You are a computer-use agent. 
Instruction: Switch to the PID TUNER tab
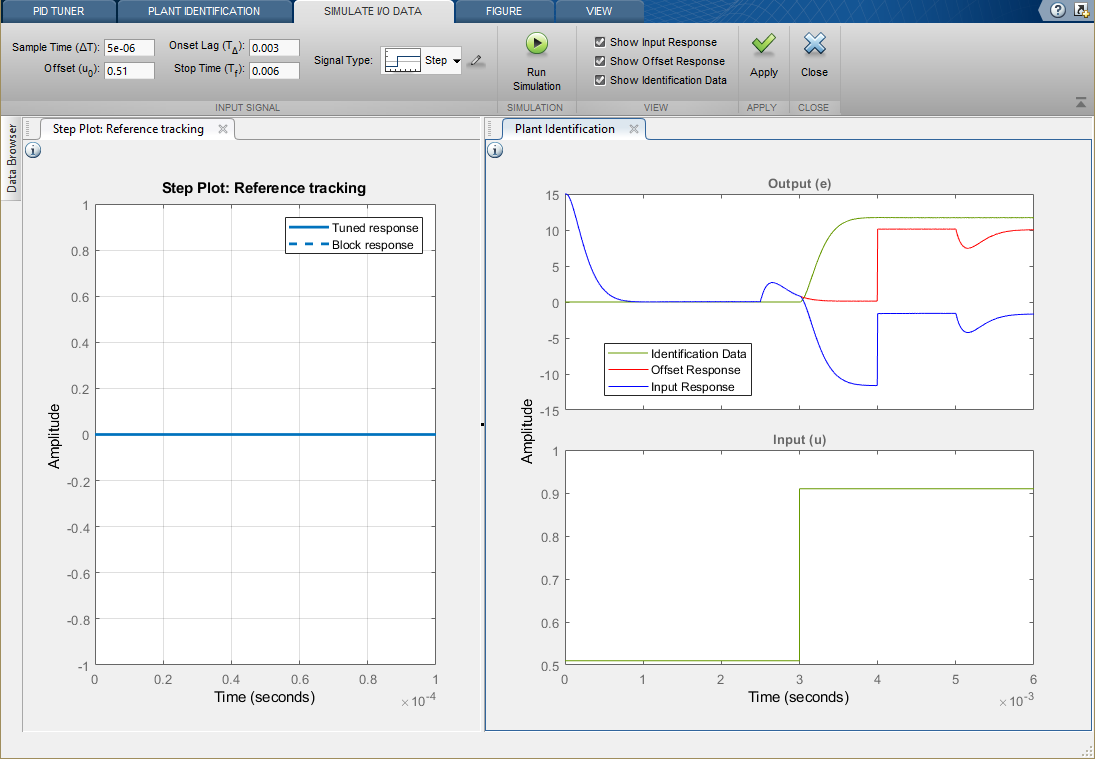pos(59,11)
